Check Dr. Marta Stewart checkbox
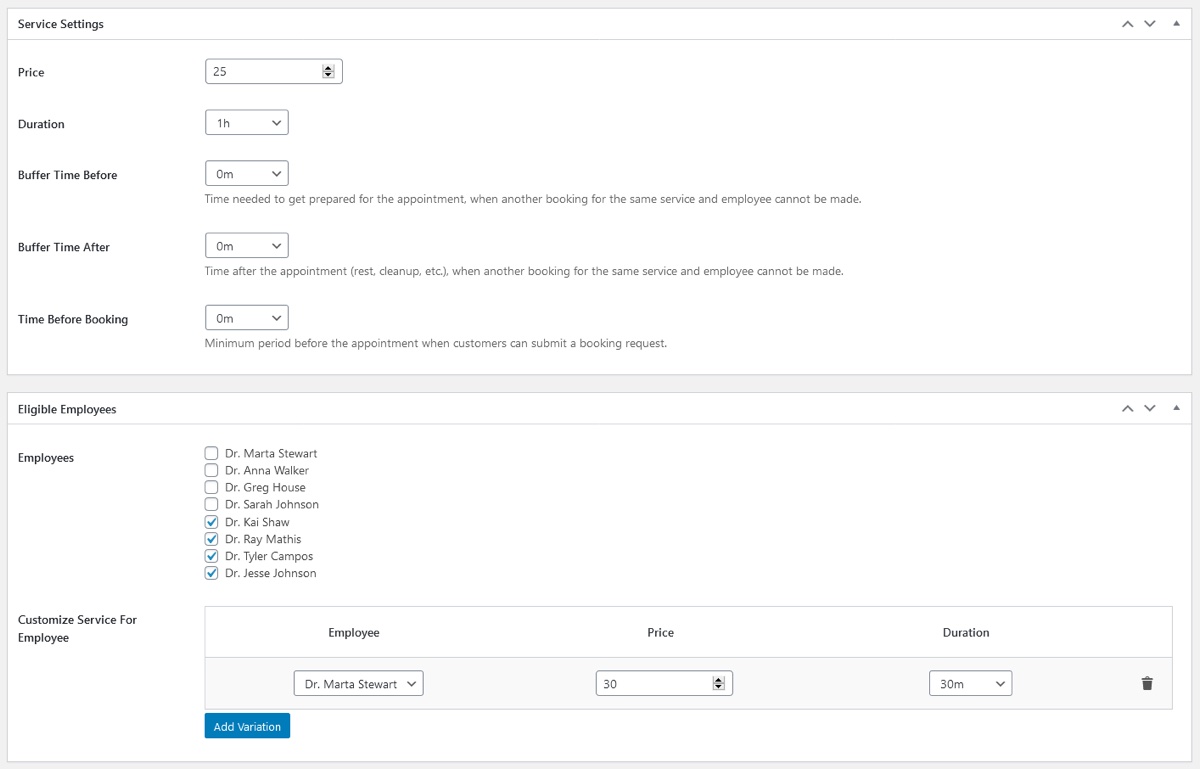Viewport: 1200px width, 769px height. point(211,453)
